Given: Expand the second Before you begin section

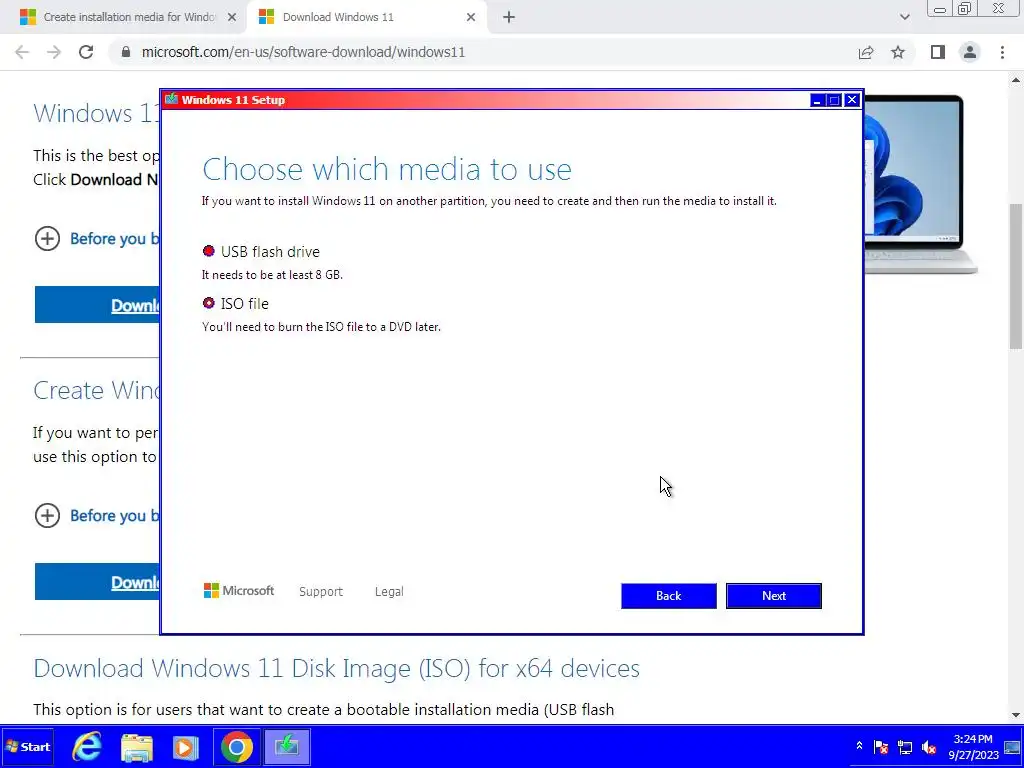Looking at the screenshot, I should 47,516.
